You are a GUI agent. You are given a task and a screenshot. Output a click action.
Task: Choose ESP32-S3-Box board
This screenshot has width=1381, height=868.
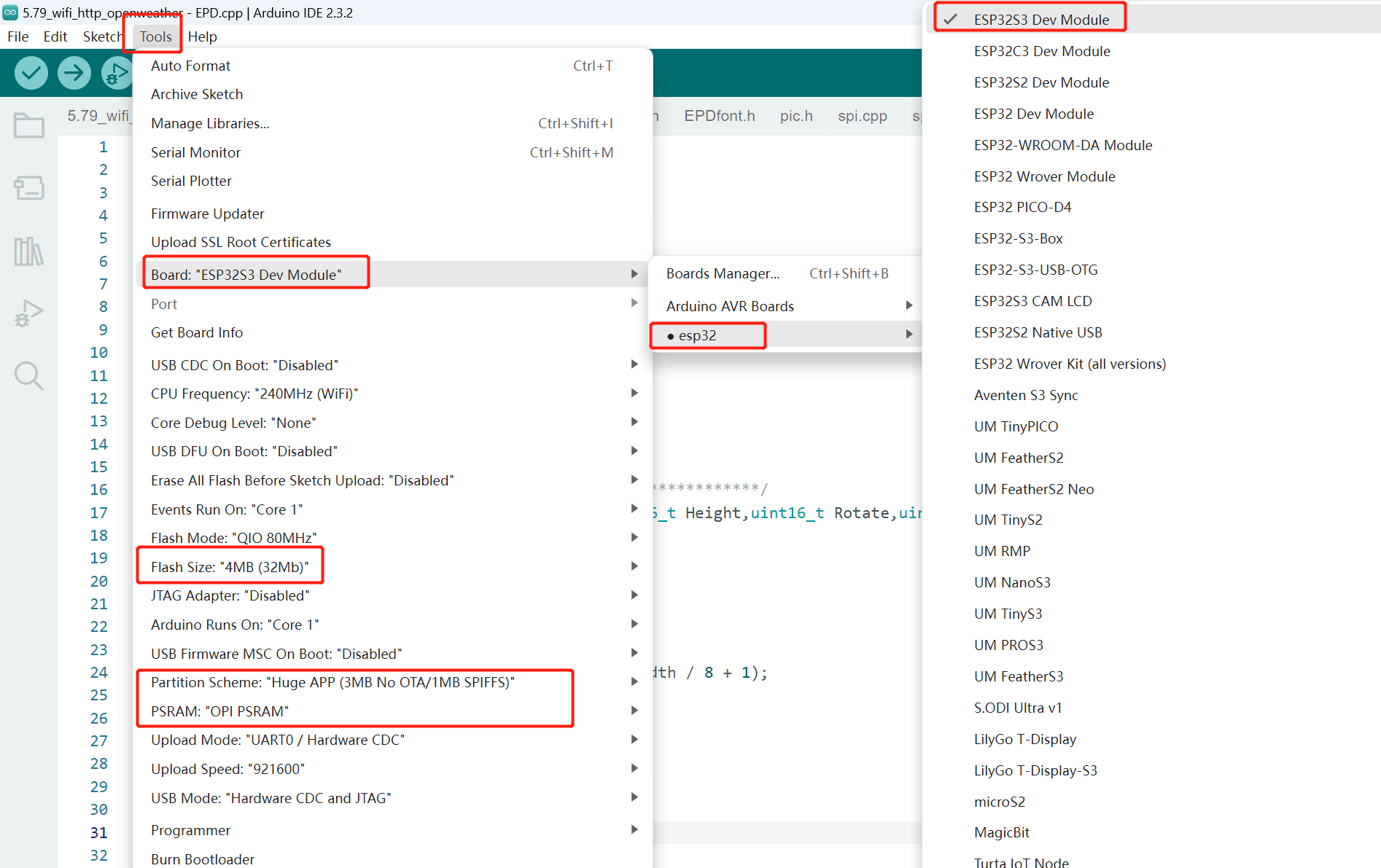[1152, 238]
